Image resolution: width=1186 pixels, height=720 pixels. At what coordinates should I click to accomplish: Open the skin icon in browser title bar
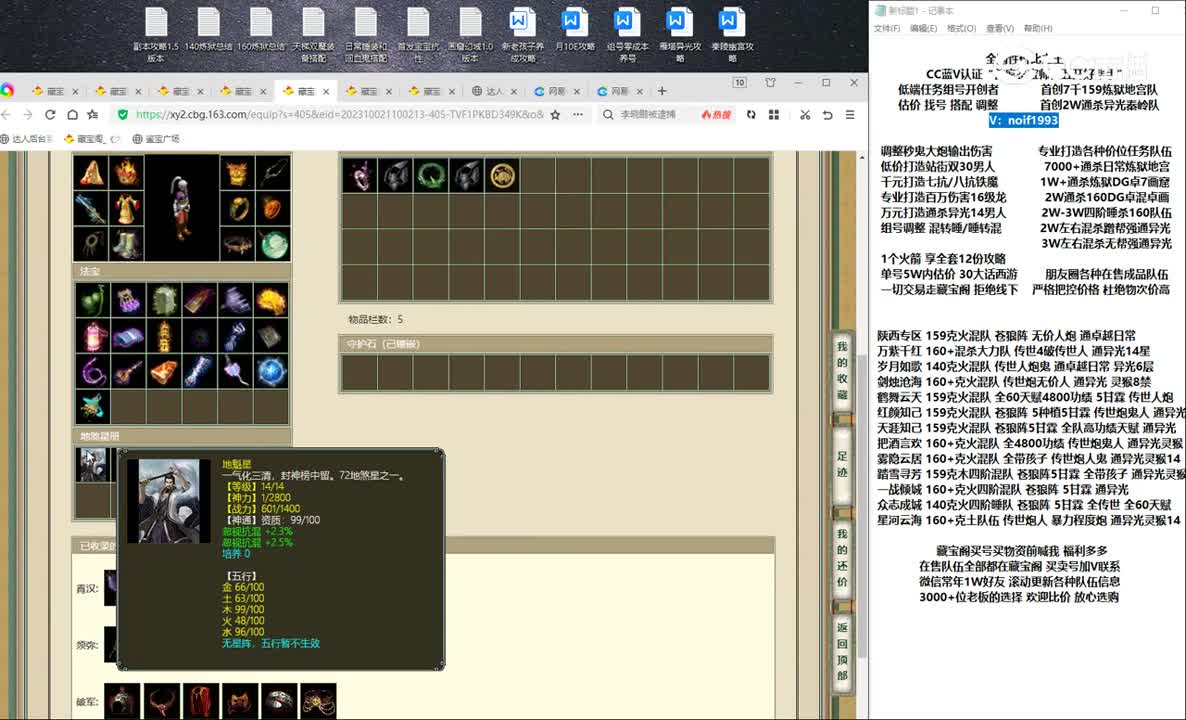pyautogui.click(x=771, y=82)
